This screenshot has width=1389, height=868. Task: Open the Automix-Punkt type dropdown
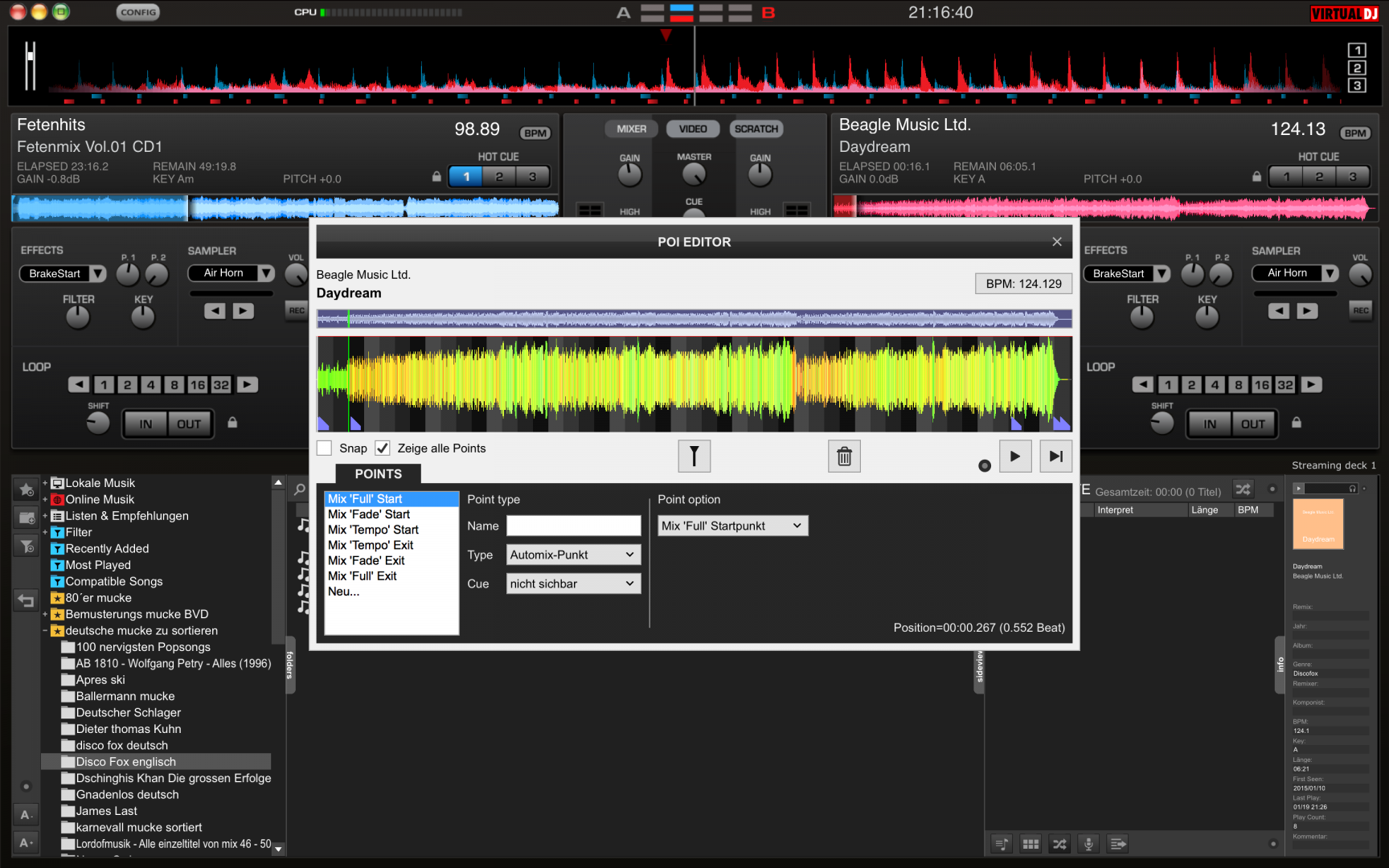tap(573, 555)
